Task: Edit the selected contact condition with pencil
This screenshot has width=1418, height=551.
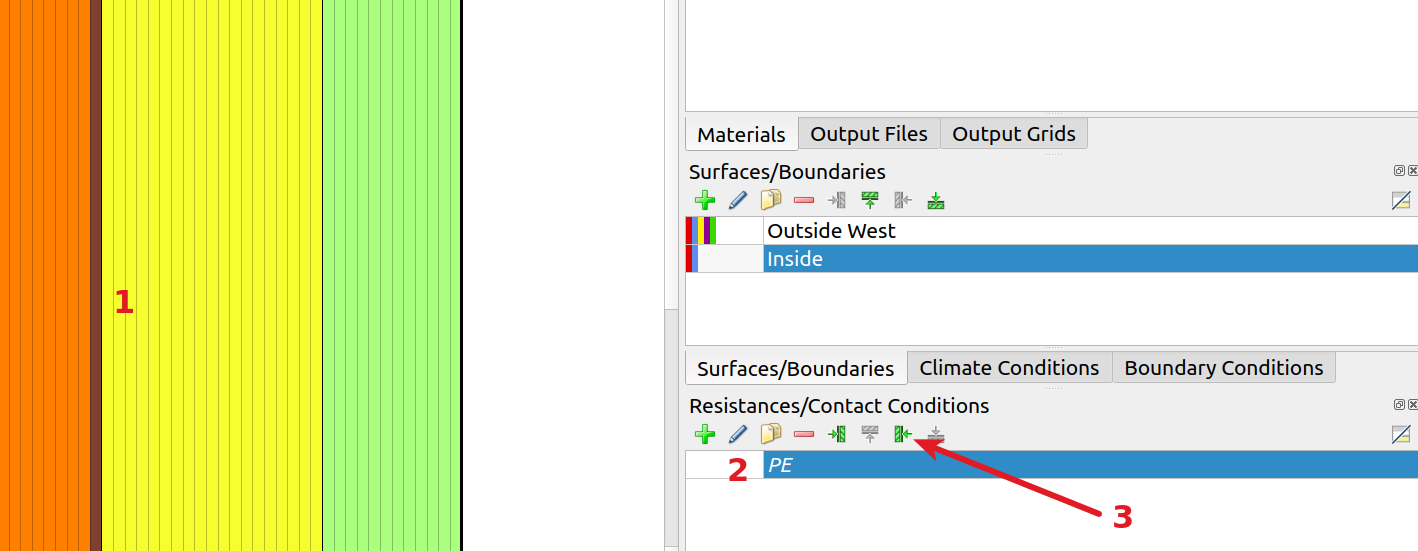Action: pos(738,434)
